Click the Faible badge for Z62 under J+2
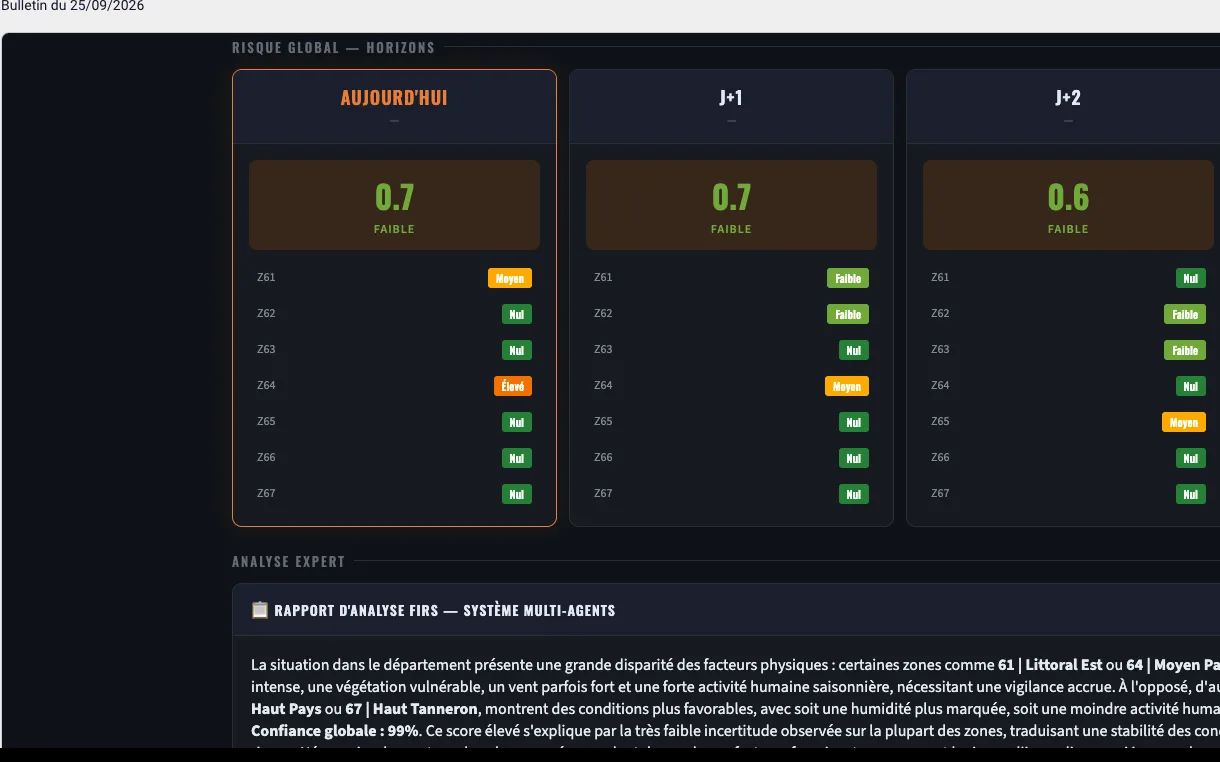Screen dimensions: 1220x762 coord(1185,314)
